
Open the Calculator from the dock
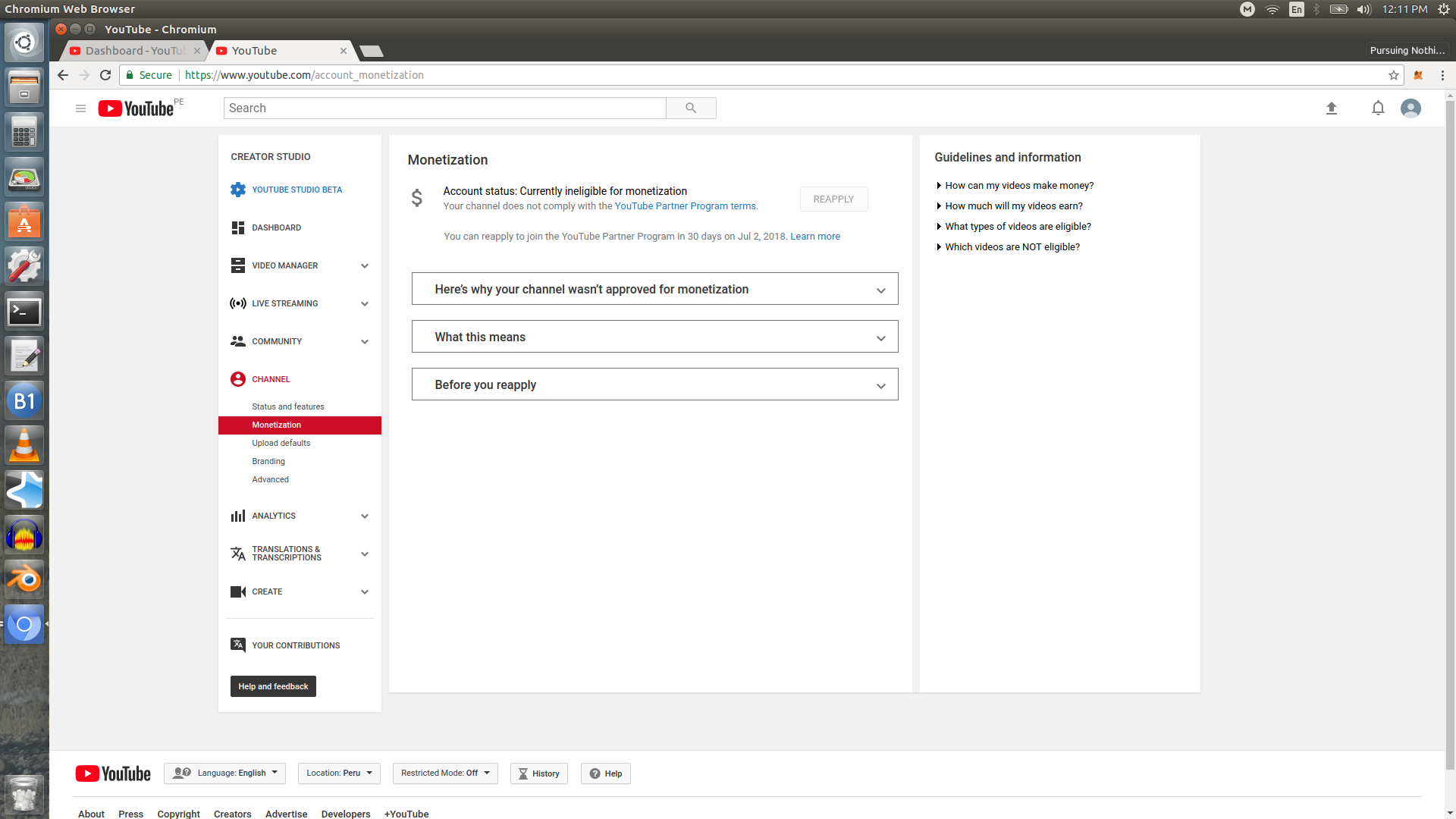[x=24, y=133]
